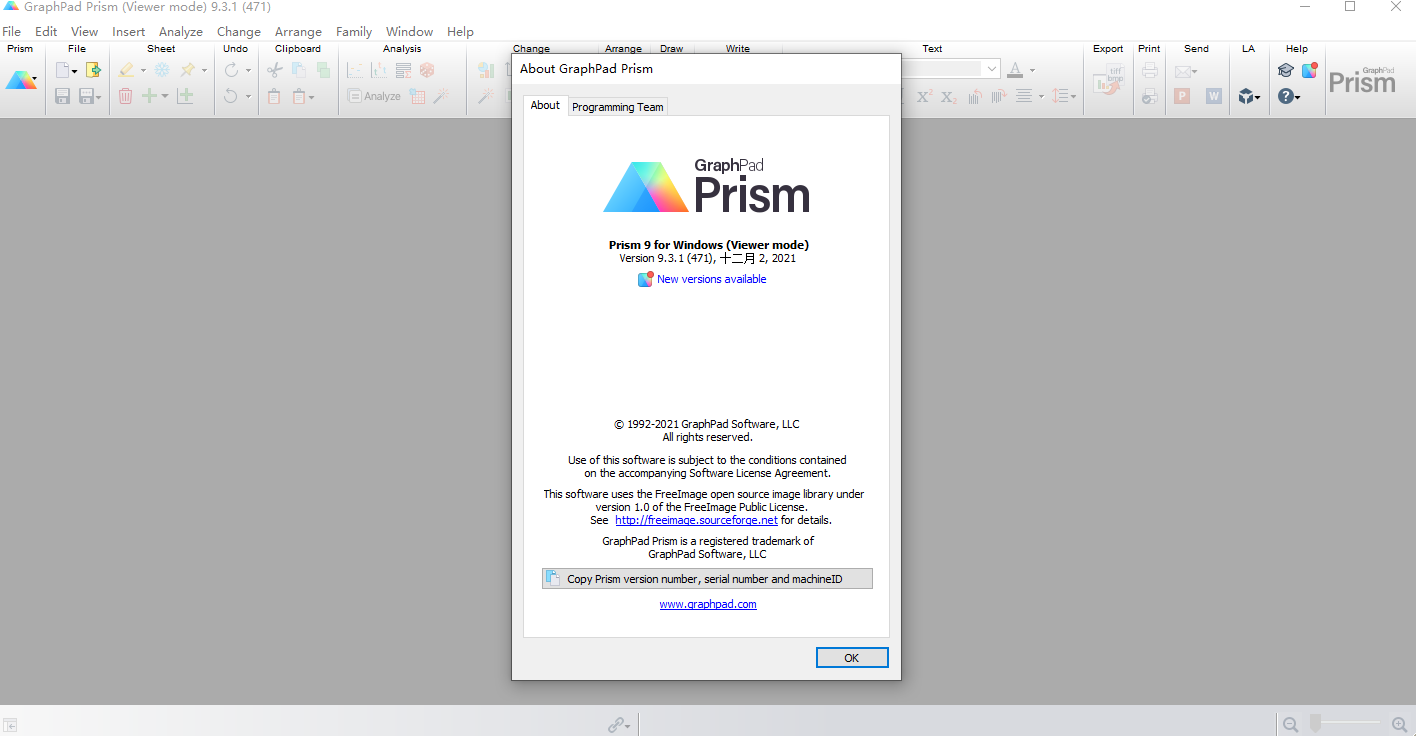The height and width of the screenshot is (736, 1416).
Task: Open the font name combo box
Action: (950, 69)
